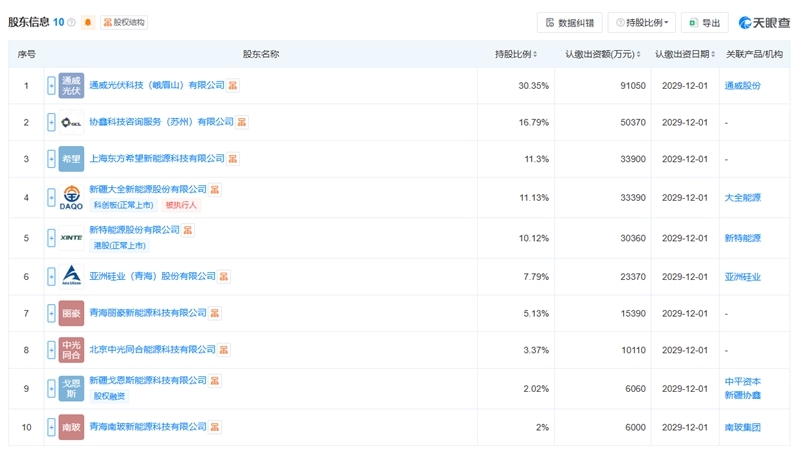Expand row for 青海南玻新能源科技有限公司

[x=52, y=427]
